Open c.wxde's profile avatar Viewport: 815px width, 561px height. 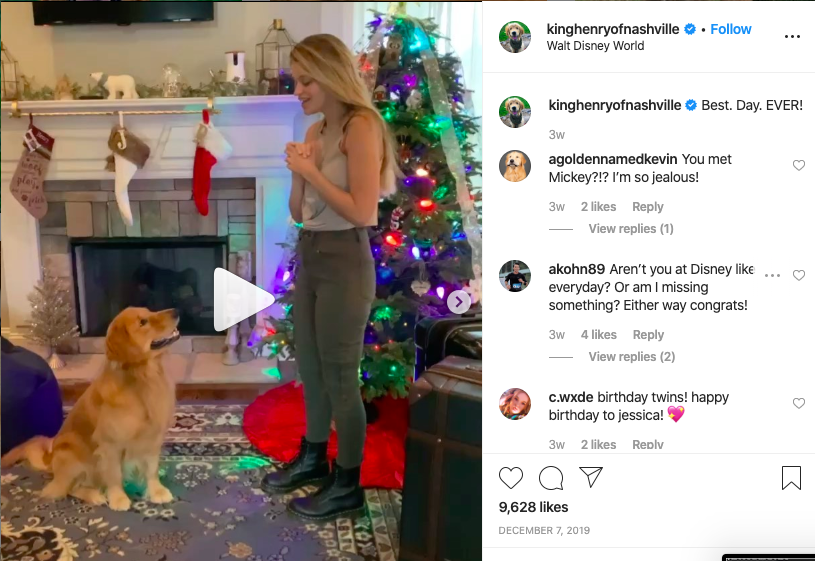515,403
